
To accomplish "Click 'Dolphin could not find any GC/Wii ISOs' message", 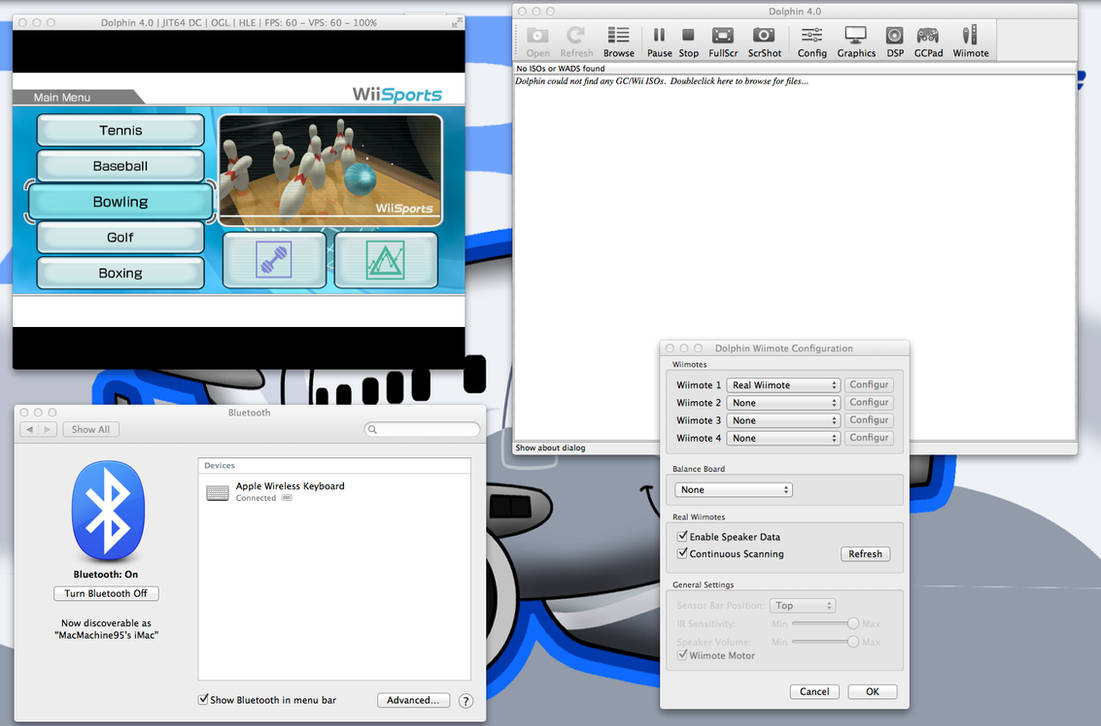I will [x=661, y=81].
